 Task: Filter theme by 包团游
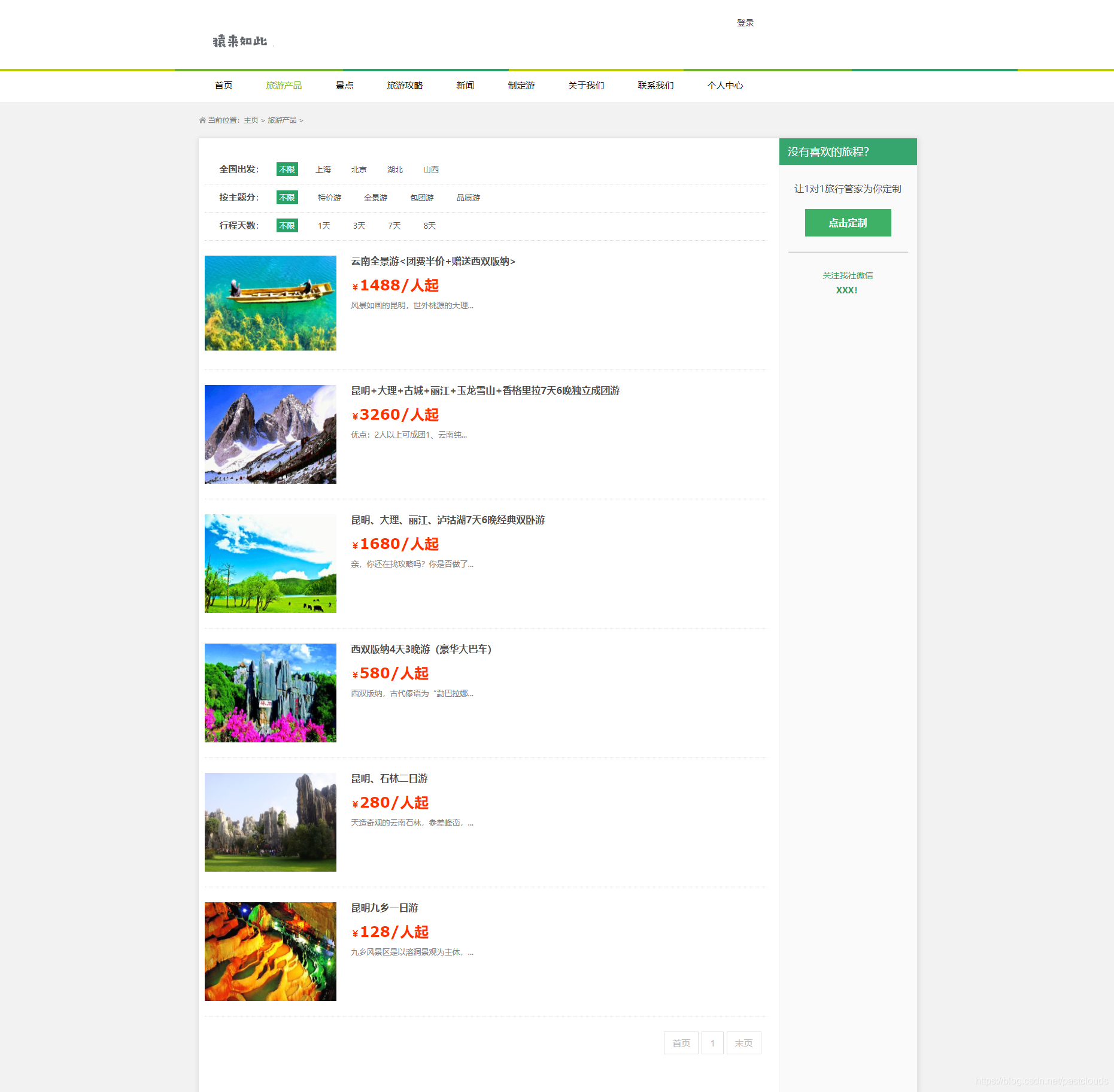coord(422,198)
